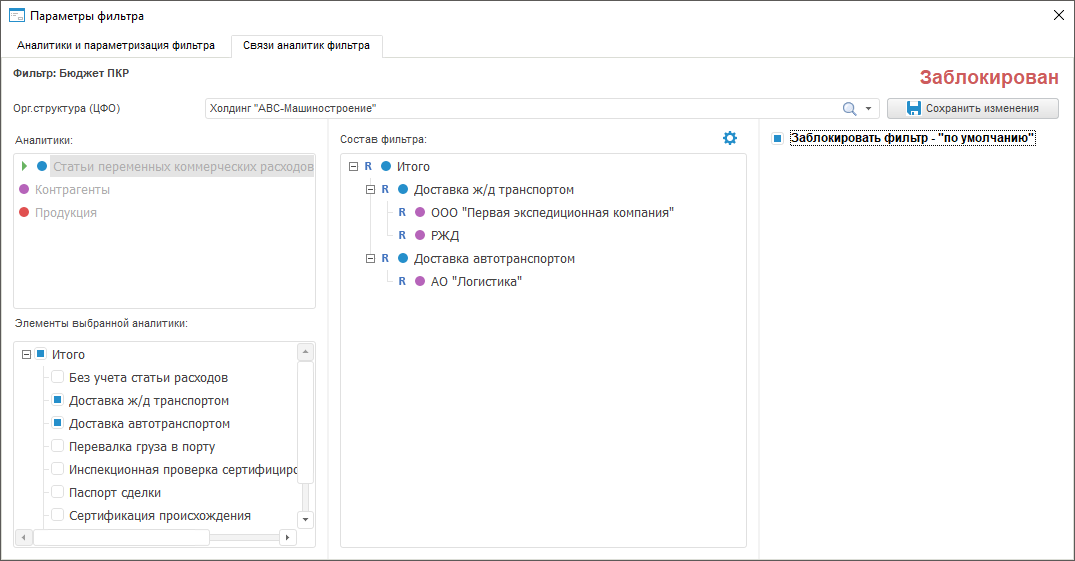Open the 'Связи аналитик фильтра' tab

pos(306,45)
